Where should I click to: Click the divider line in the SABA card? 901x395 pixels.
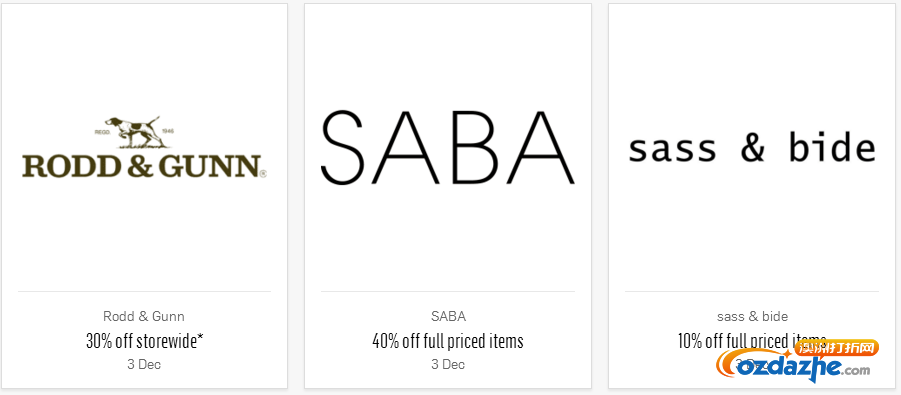point(448,292)
